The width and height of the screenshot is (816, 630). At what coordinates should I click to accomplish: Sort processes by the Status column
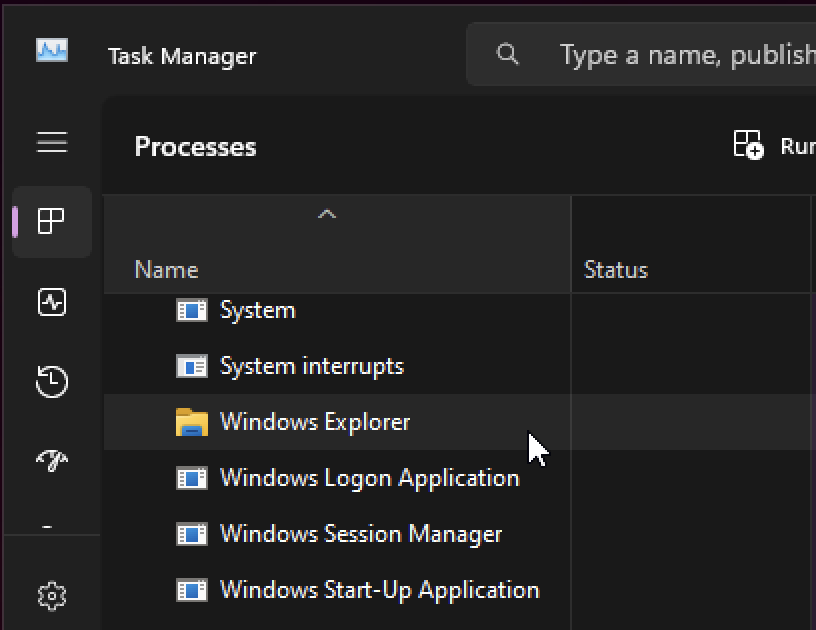point(615,270)
